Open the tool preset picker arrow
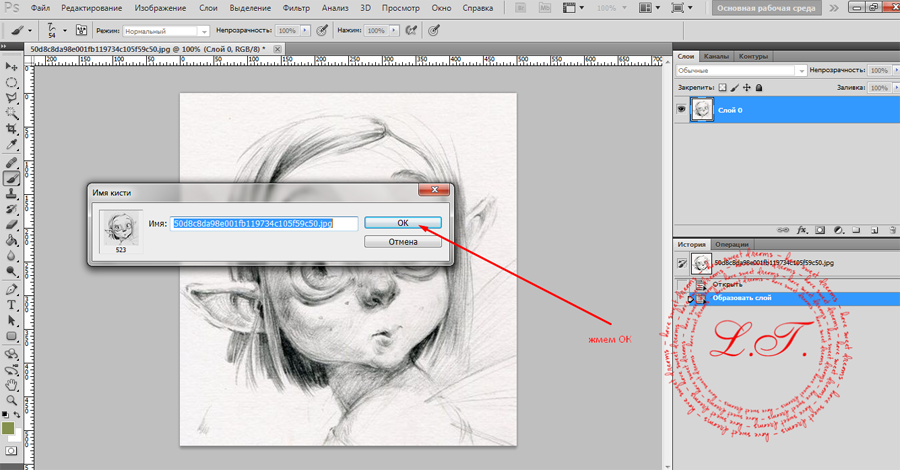The width and height of the screenshot is (900, 470). pyautogui.click(x=30, y=31)
